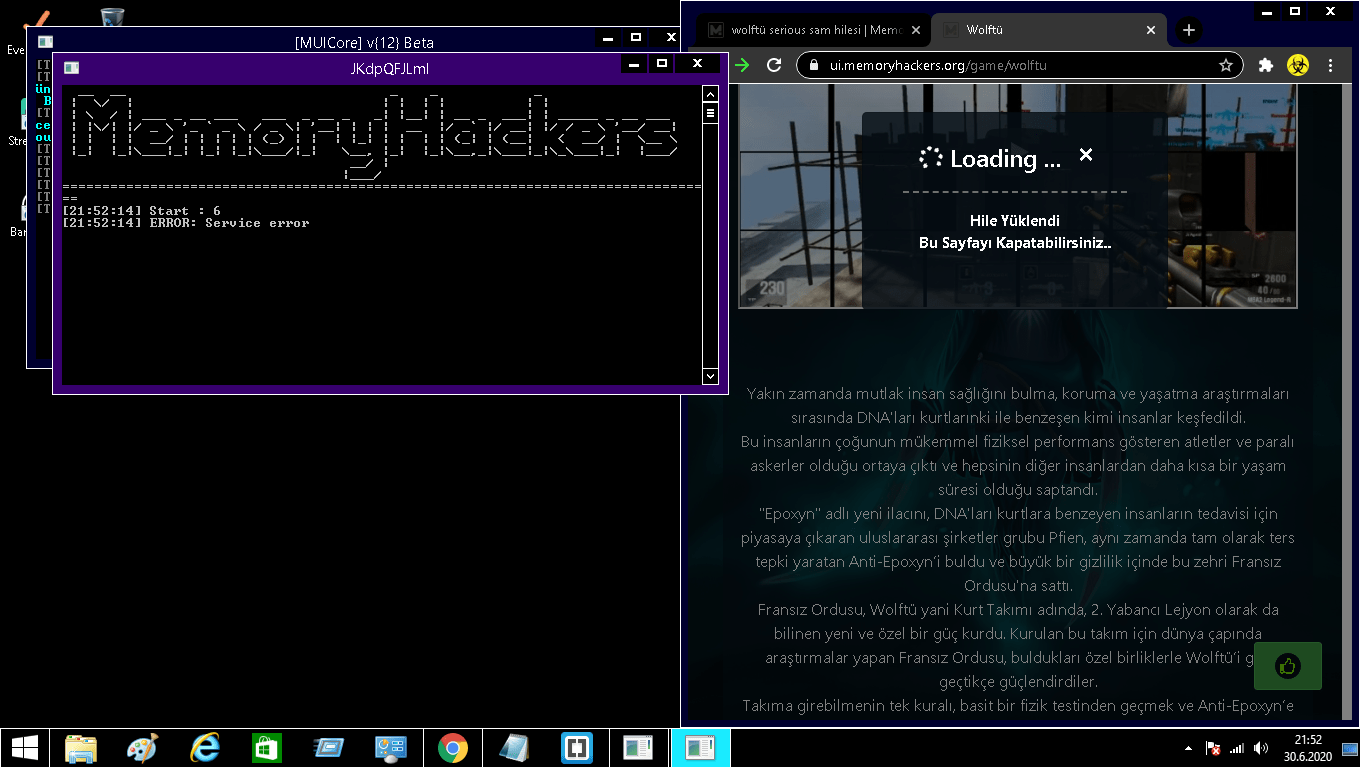Dismiss the Loading popup with its X
Image resolution: width=1360 pixels, height=768 pixels.
[x=1086, y=155]
